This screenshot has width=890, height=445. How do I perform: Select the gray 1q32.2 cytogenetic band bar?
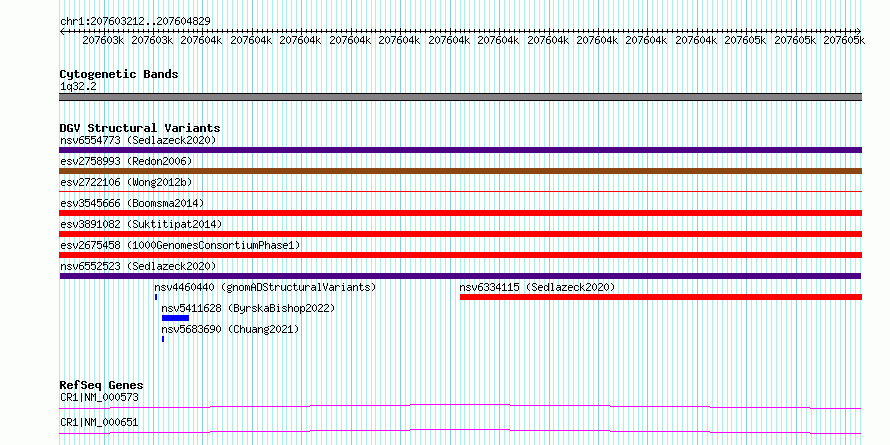460,97
